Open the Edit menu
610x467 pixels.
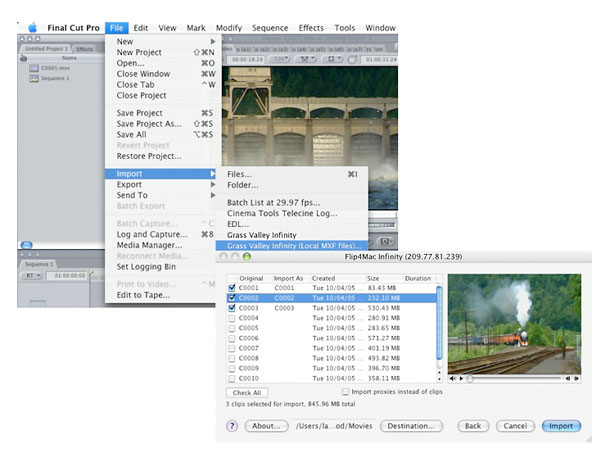[140, 28]
